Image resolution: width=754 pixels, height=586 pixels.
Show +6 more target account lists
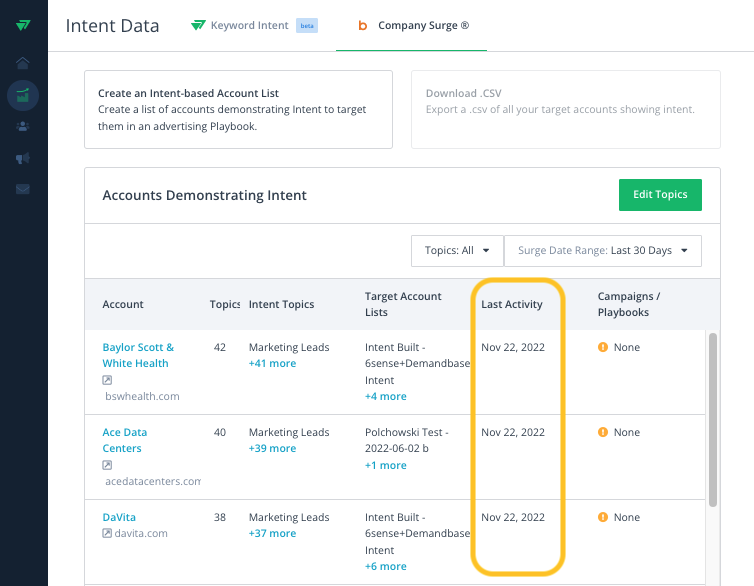[x=386, y=566]
